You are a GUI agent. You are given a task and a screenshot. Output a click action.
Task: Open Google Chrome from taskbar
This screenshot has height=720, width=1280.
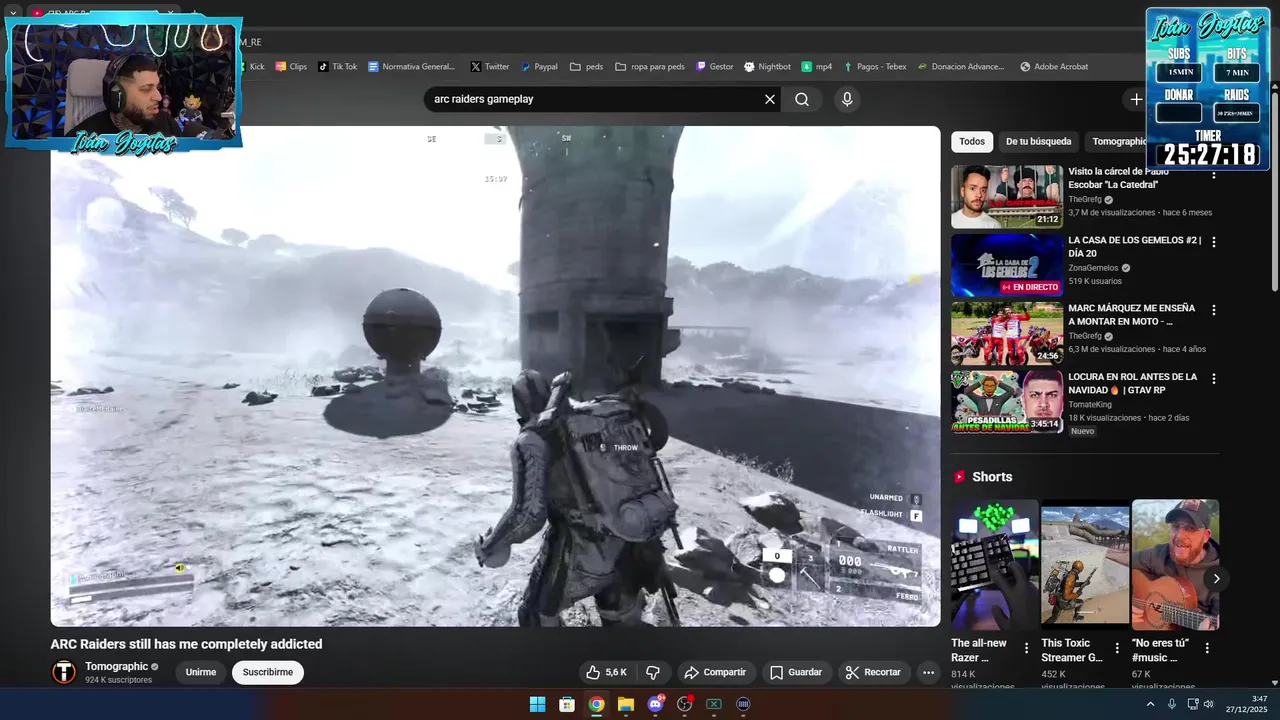(596, 704)
